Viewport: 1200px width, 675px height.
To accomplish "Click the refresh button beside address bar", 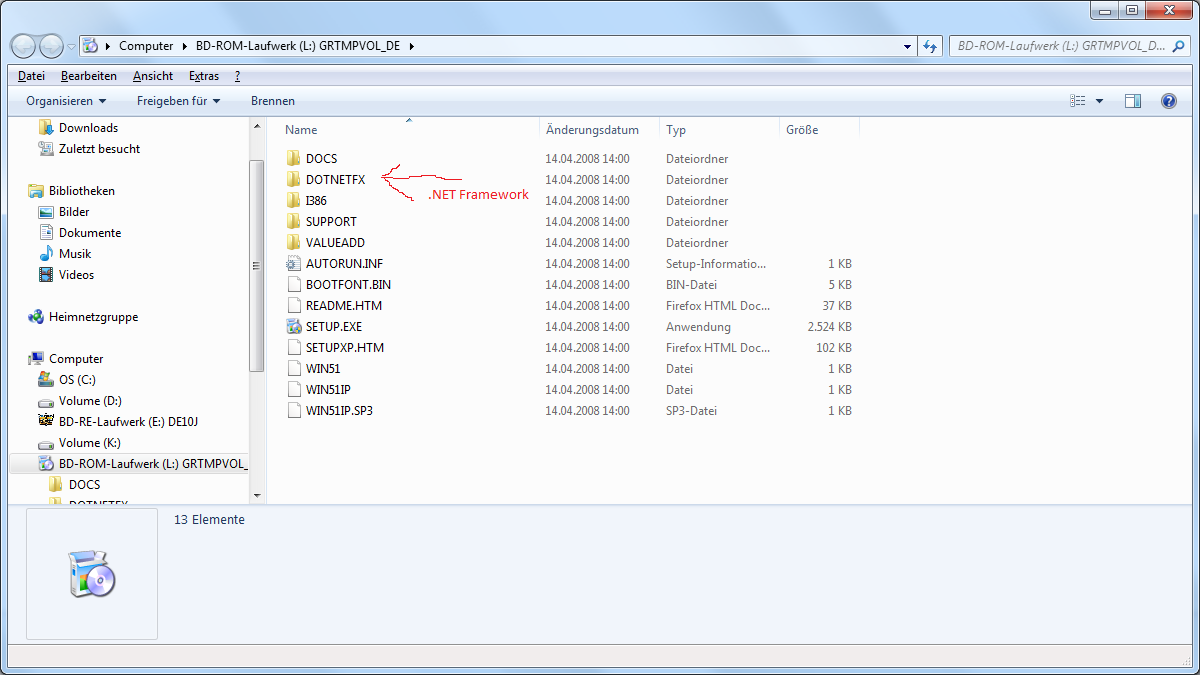I will click(931, 46).
